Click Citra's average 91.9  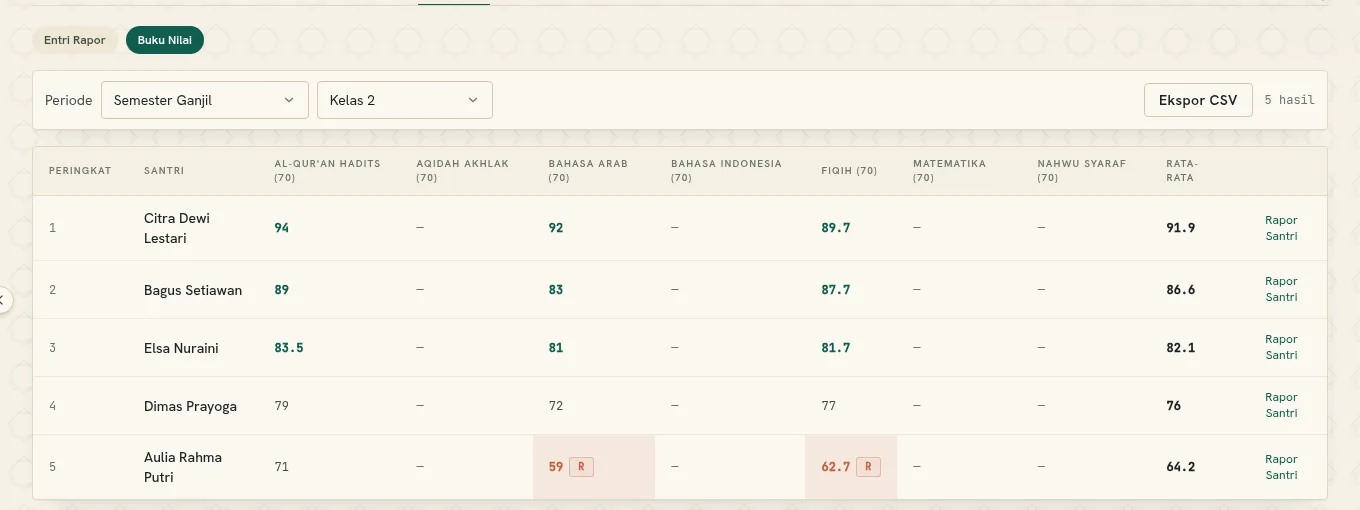click(1181, 228)
